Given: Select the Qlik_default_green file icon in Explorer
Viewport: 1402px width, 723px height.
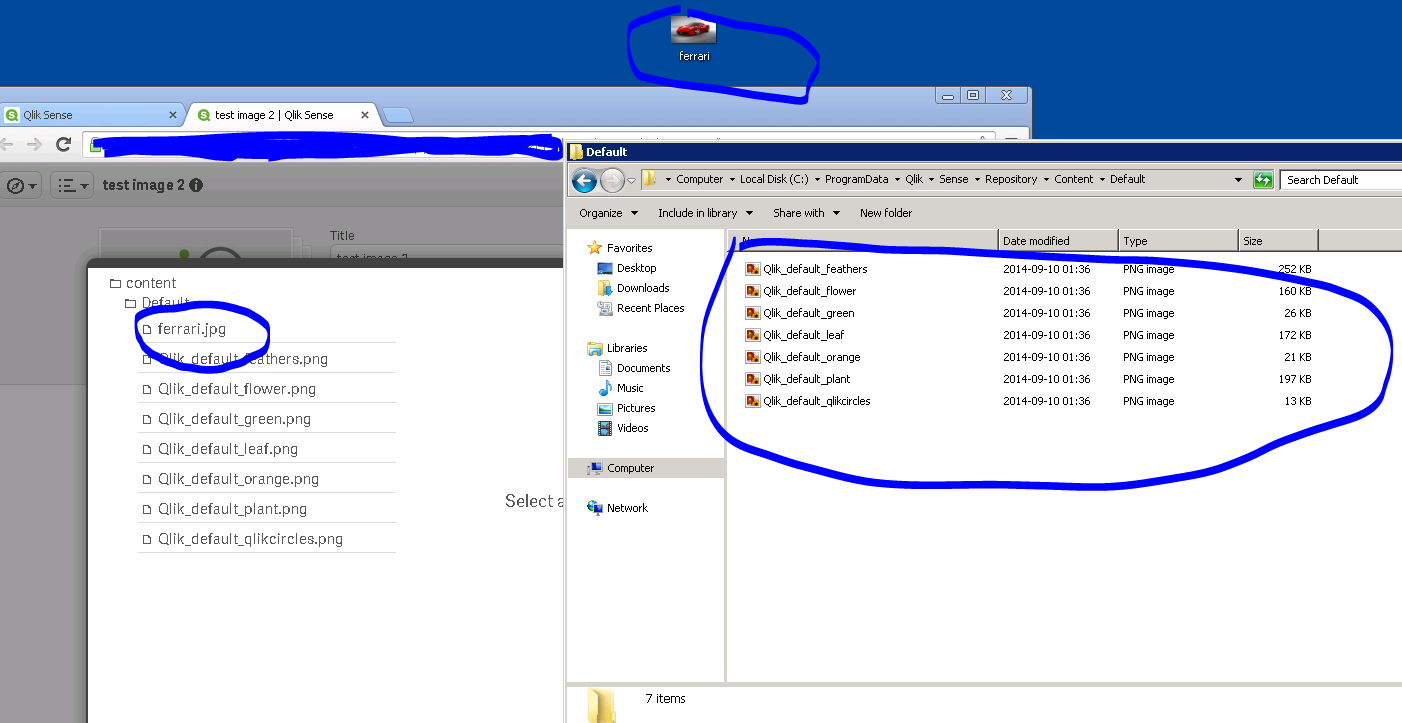Looking at the screenshot, I should (753, 313).
